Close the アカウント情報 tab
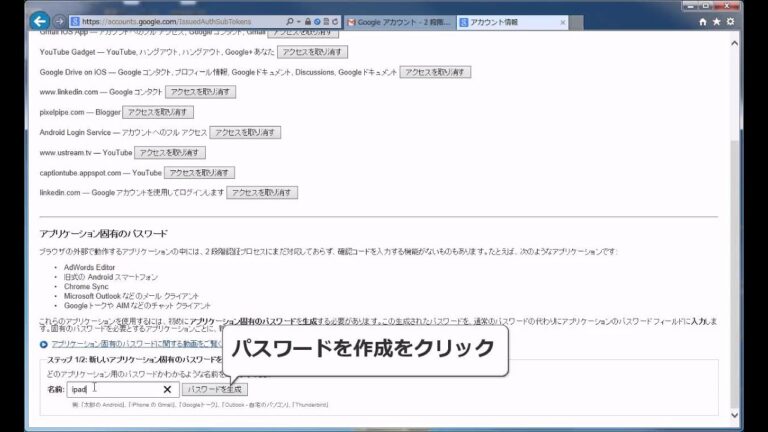Screen dimensions: 768x432 [x=563, y=22]
